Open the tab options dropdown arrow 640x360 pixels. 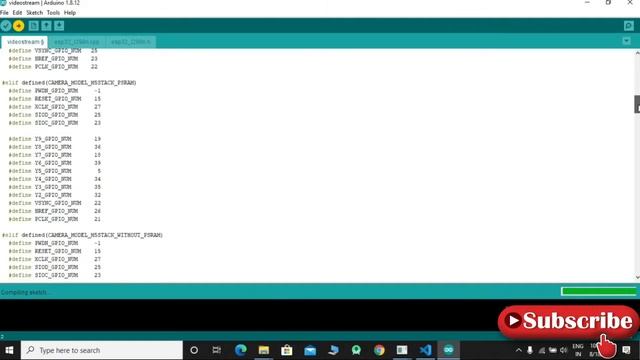tap(627, 41)
